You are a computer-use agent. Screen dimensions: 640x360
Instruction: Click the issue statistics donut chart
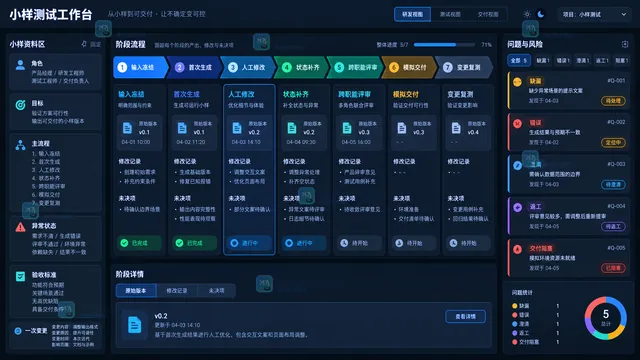pos(606,318)
